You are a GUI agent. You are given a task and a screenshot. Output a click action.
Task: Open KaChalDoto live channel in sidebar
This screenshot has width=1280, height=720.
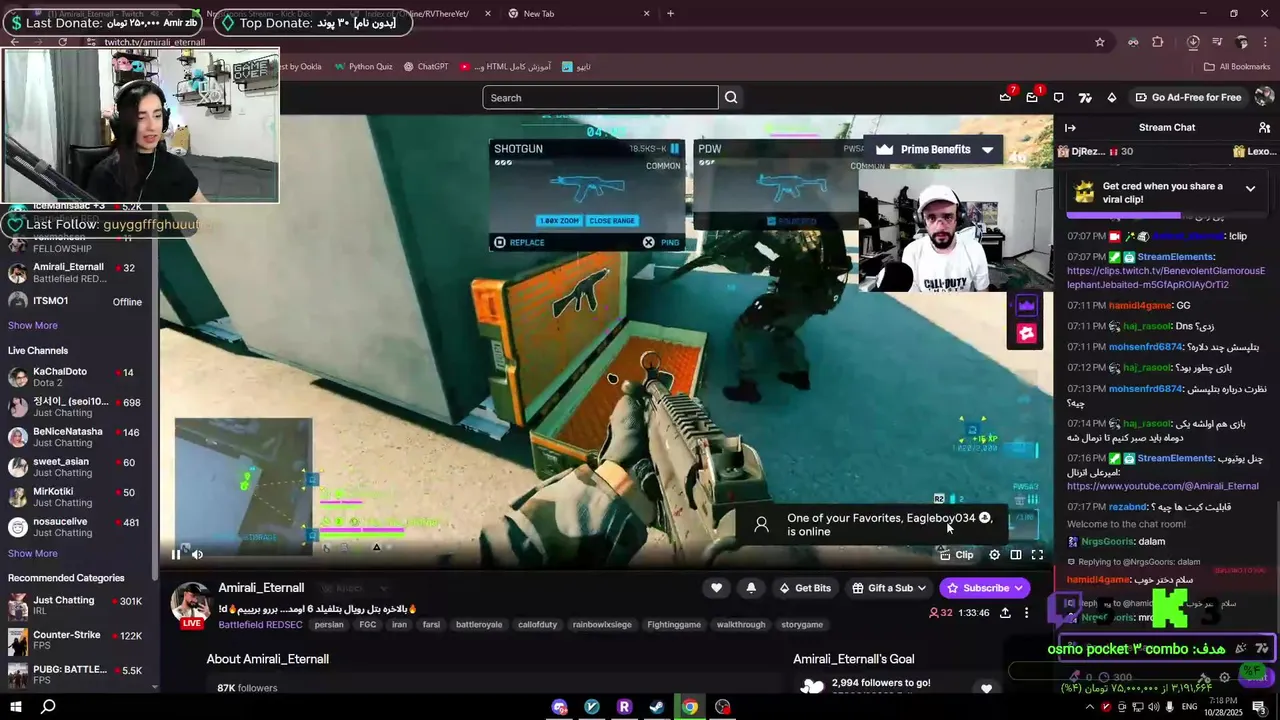(x=78, y=377)
